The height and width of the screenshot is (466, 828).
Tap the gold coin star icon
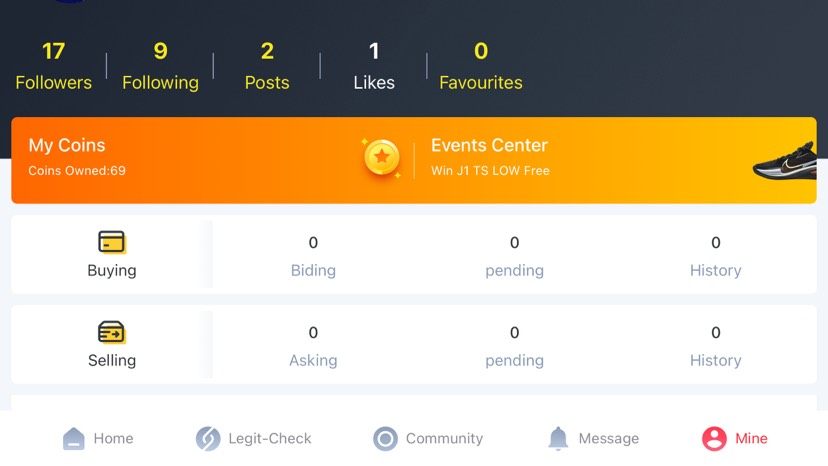click(381, 158)
